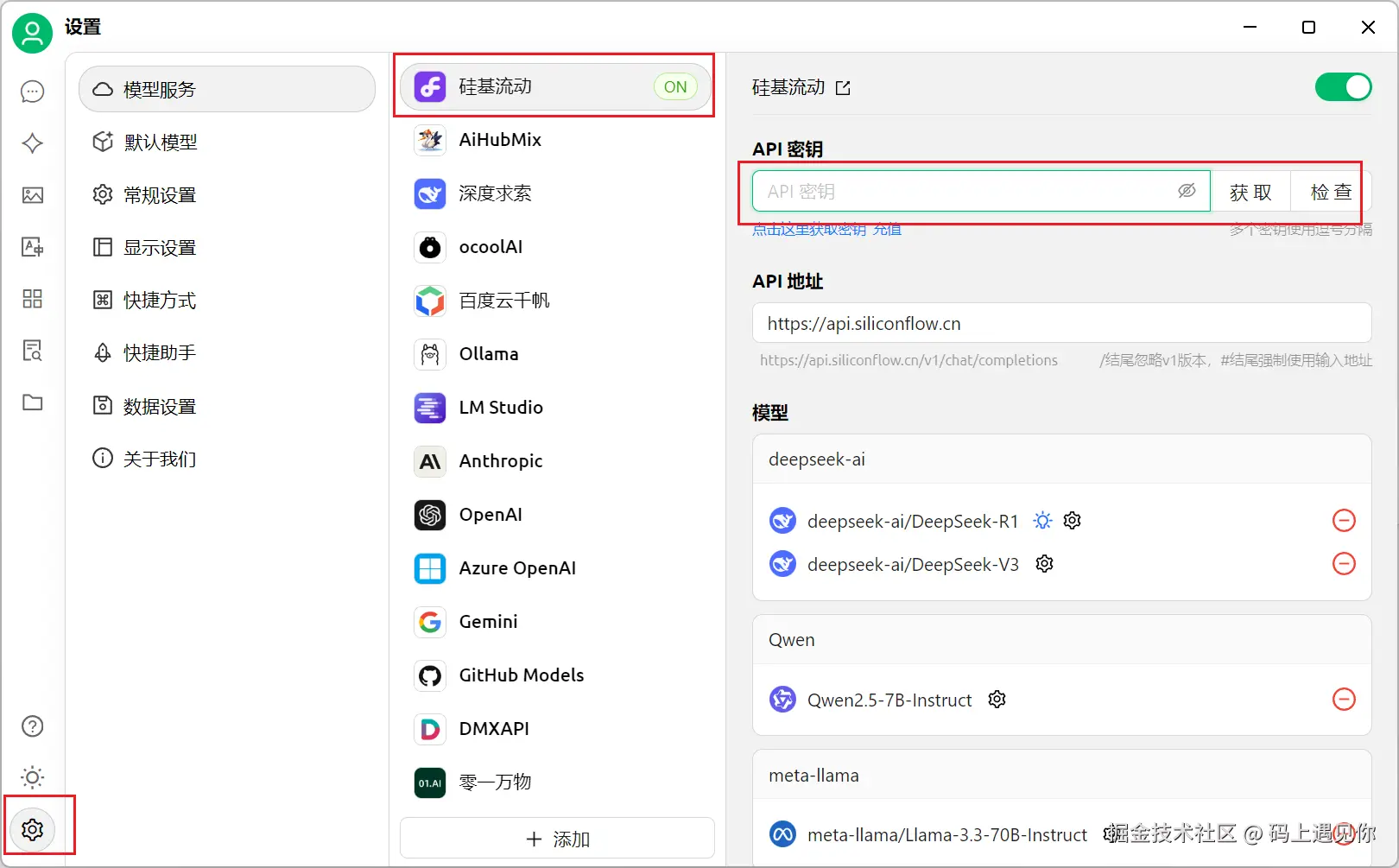Follow the 点击这里获取密钥 link
This screenshot has width=1399, height=868.
pos(809,229)
